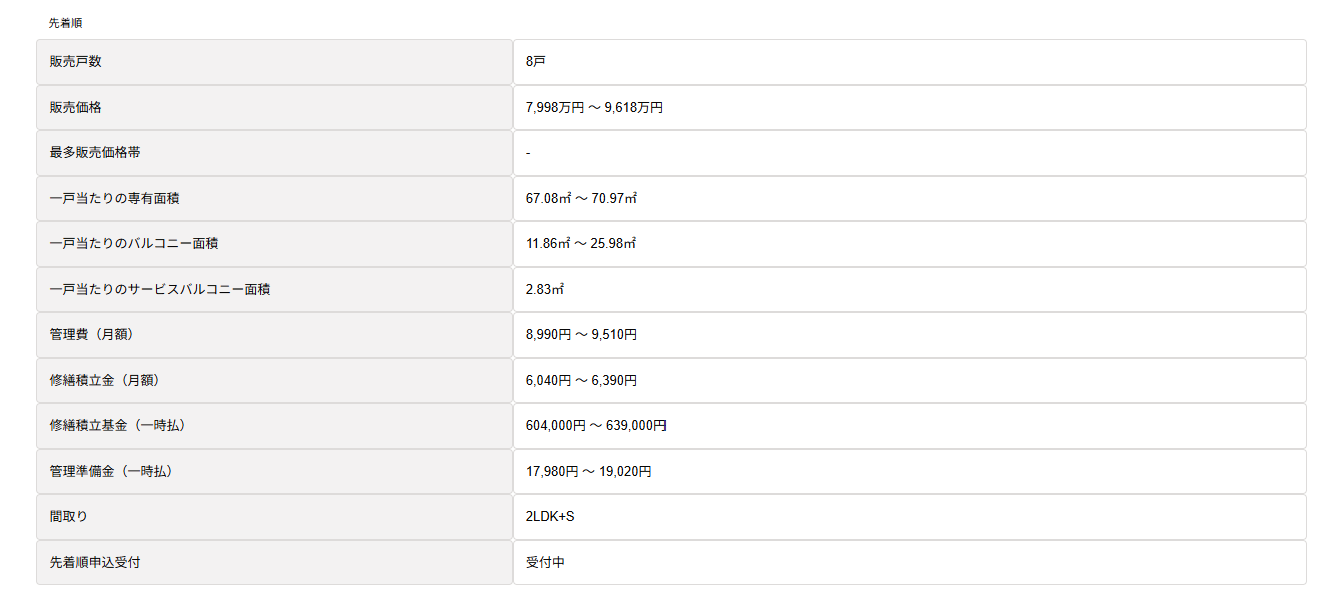Image resolution: width=1326 pixels, height=600 pixels.
Task: Select the 11.86㎡～25.98㎡ balcony value
Action: (x=581, y=244)
